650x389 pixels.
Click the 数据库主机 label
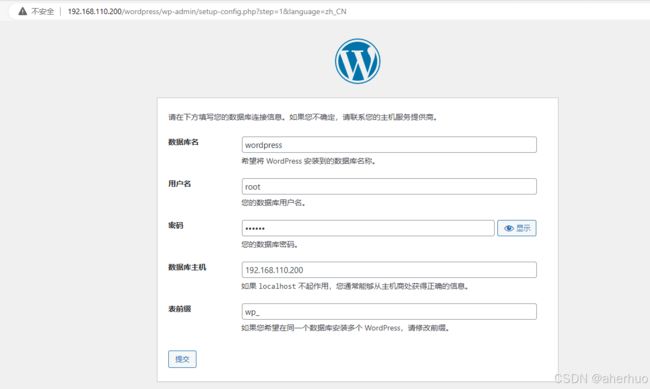[187, 267]
